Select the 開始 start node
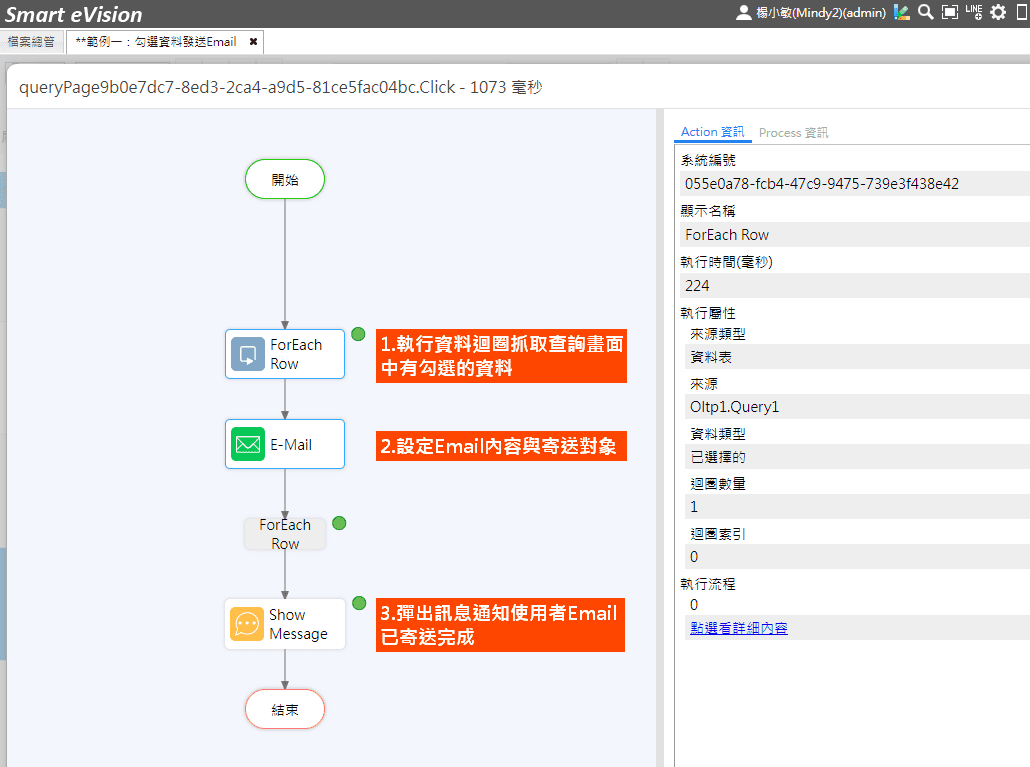The width and height of the screenshot is (1030, 767). [x=285, y=179]
